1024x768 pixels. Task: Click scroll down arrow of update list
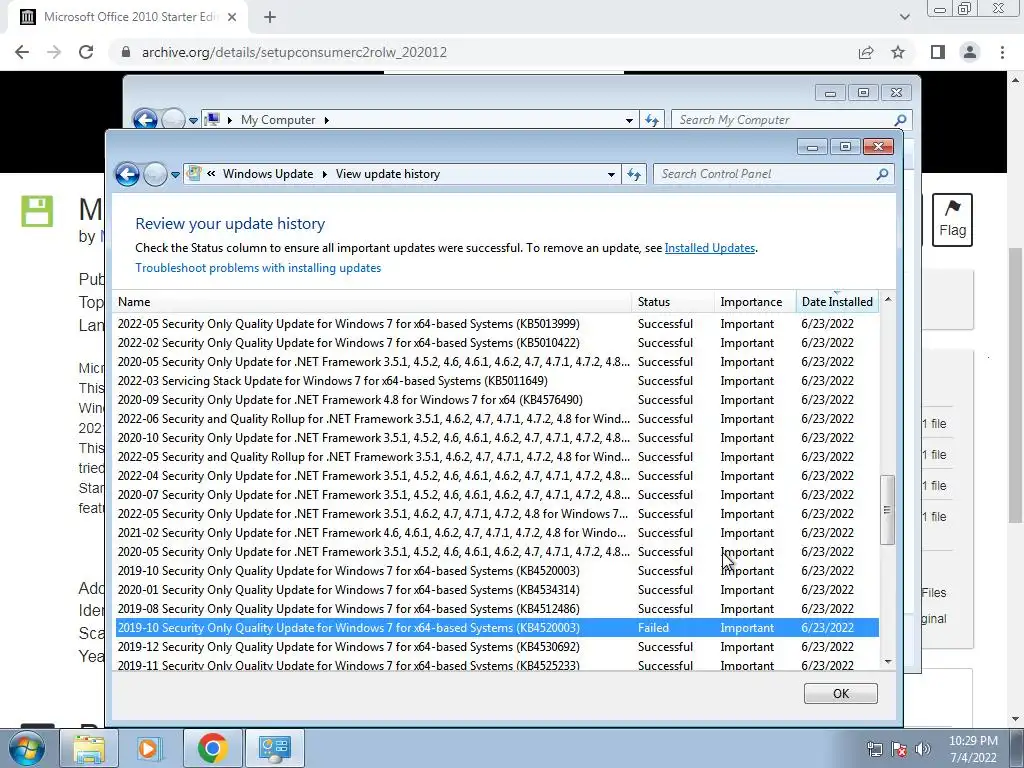[888, 662]
